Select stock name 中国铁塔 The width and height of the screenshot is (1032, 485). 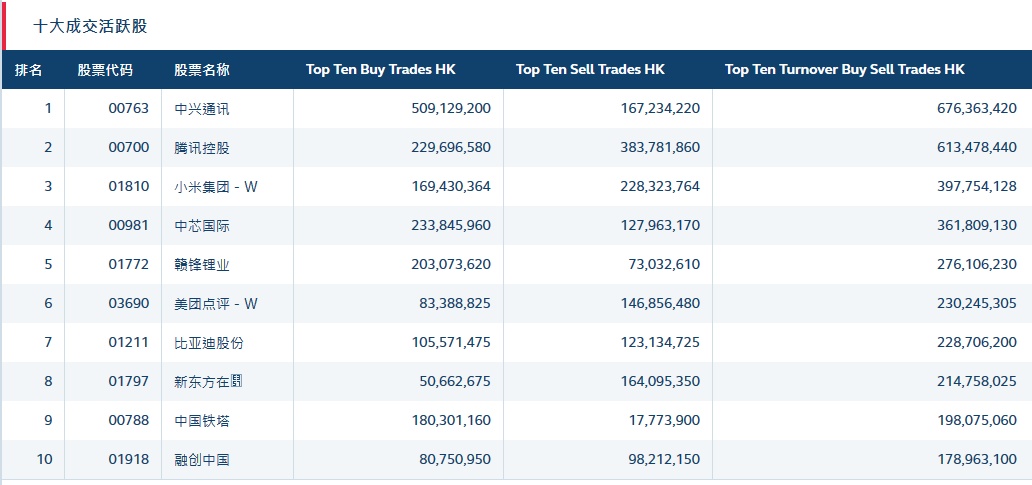pos(202,421)
